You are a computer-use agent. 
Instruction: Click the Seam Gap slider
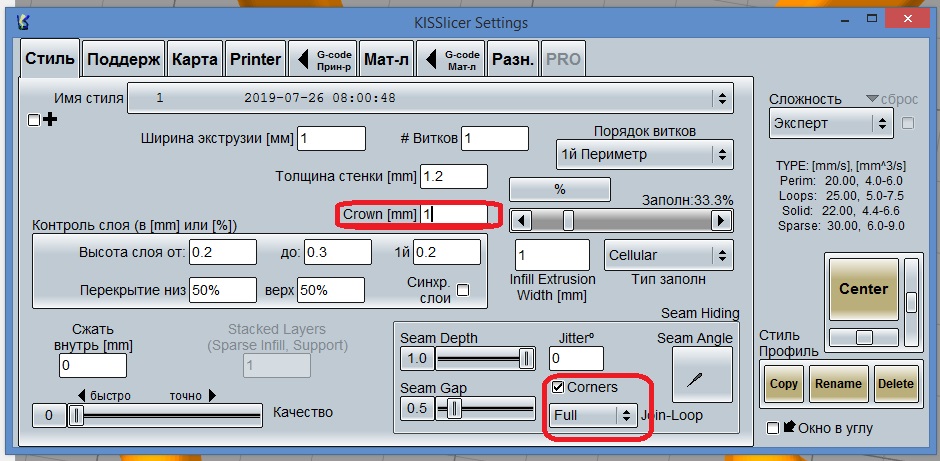tap(485, 409)
